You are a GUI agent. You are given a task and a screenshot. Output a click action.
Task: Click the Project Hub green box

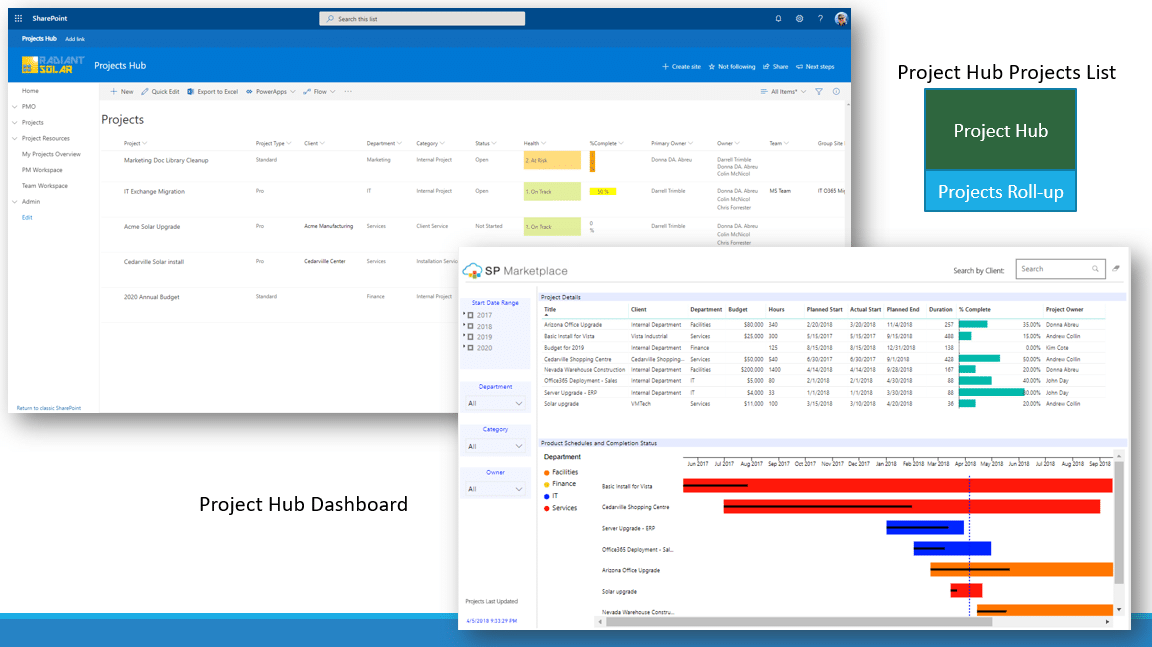(1001, 130)
